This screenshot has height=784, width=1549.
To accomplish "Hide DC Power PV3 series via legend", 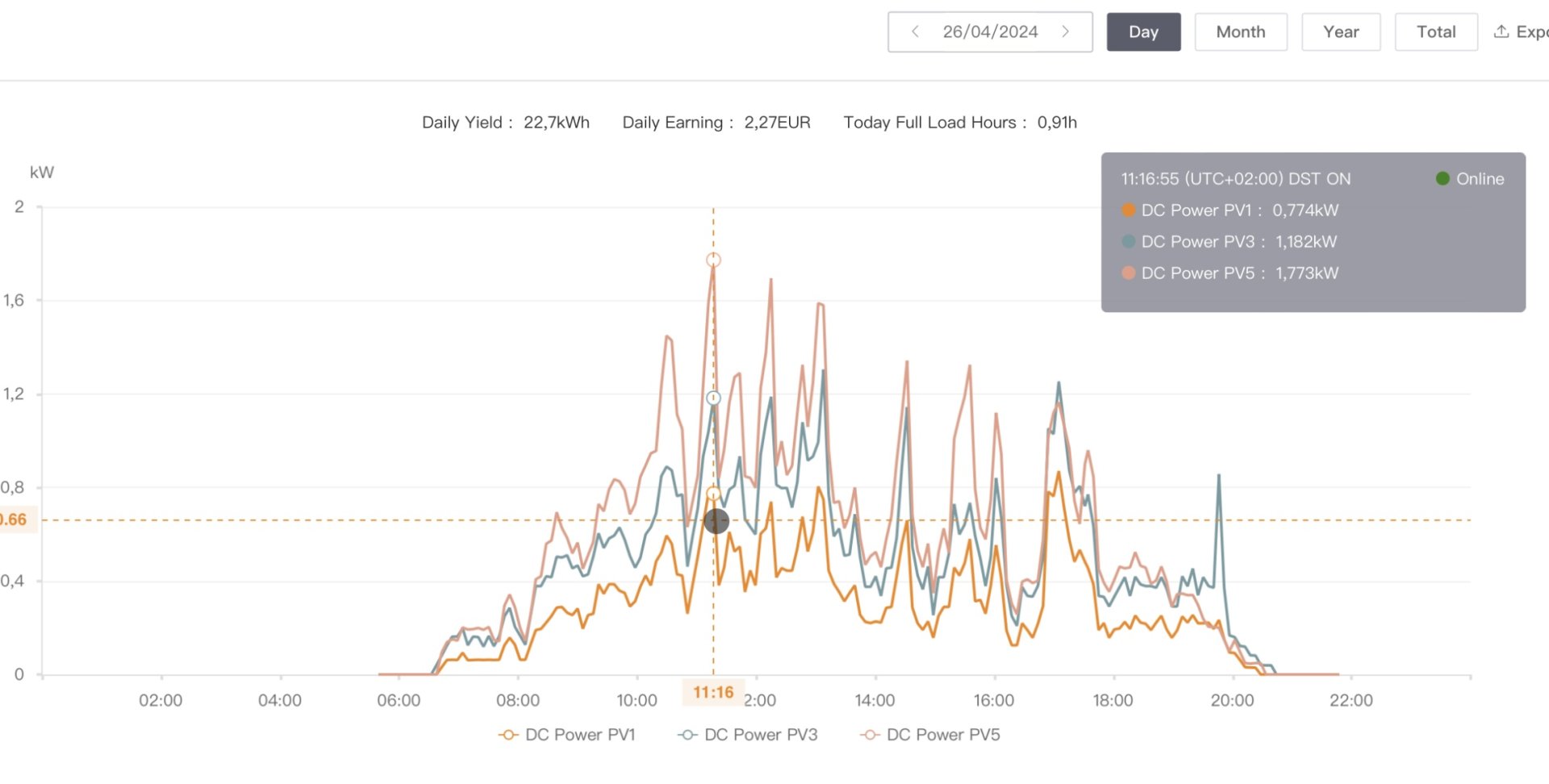I will [x=748, y=735].
